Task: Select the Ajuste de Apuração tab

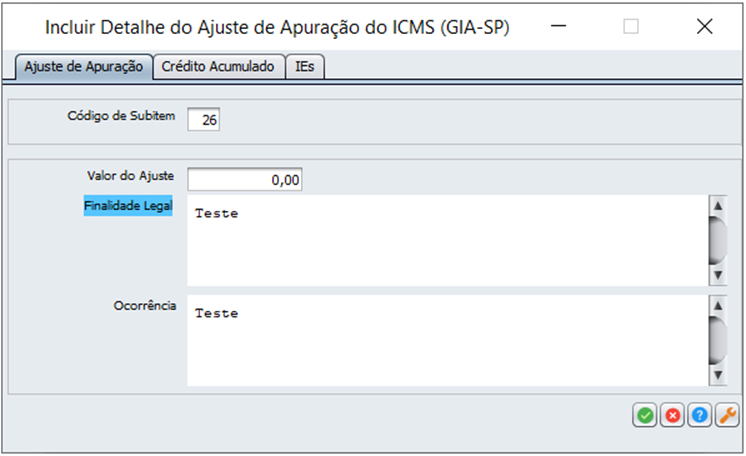Action: 84,67
